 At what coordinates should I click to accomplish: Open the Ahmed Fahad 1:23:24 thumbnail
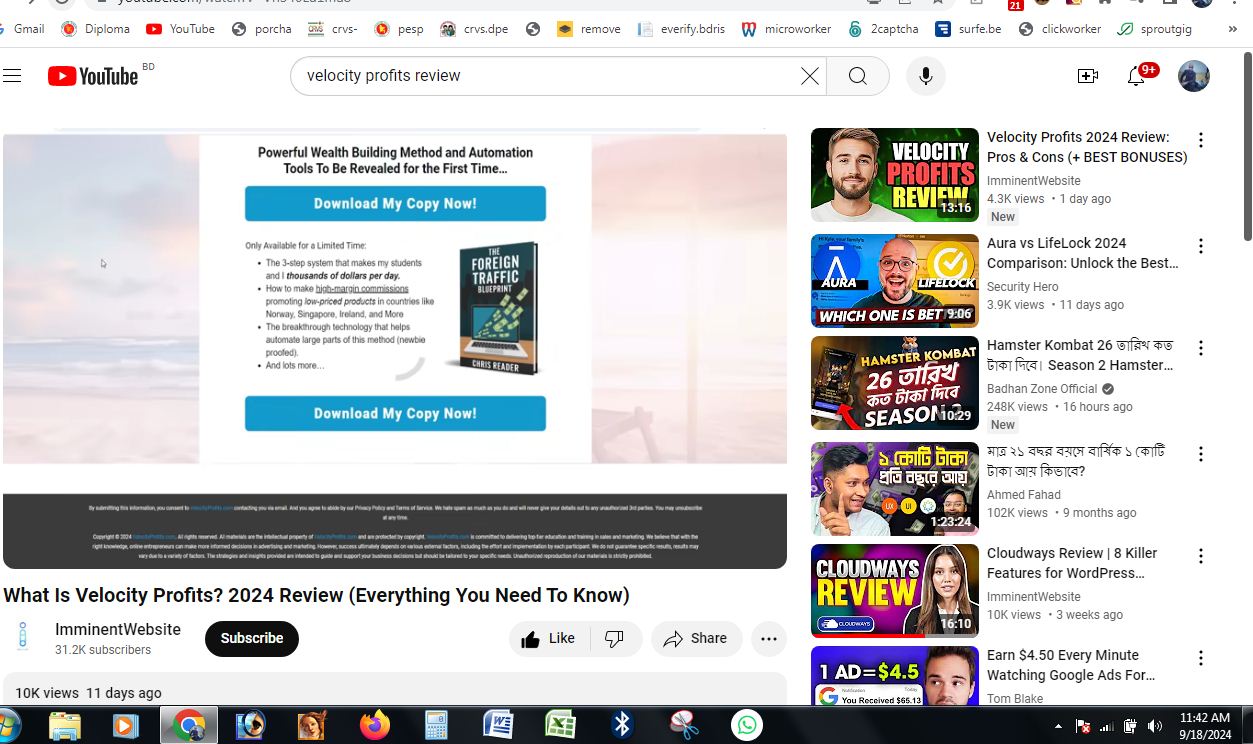click(895, 489)
